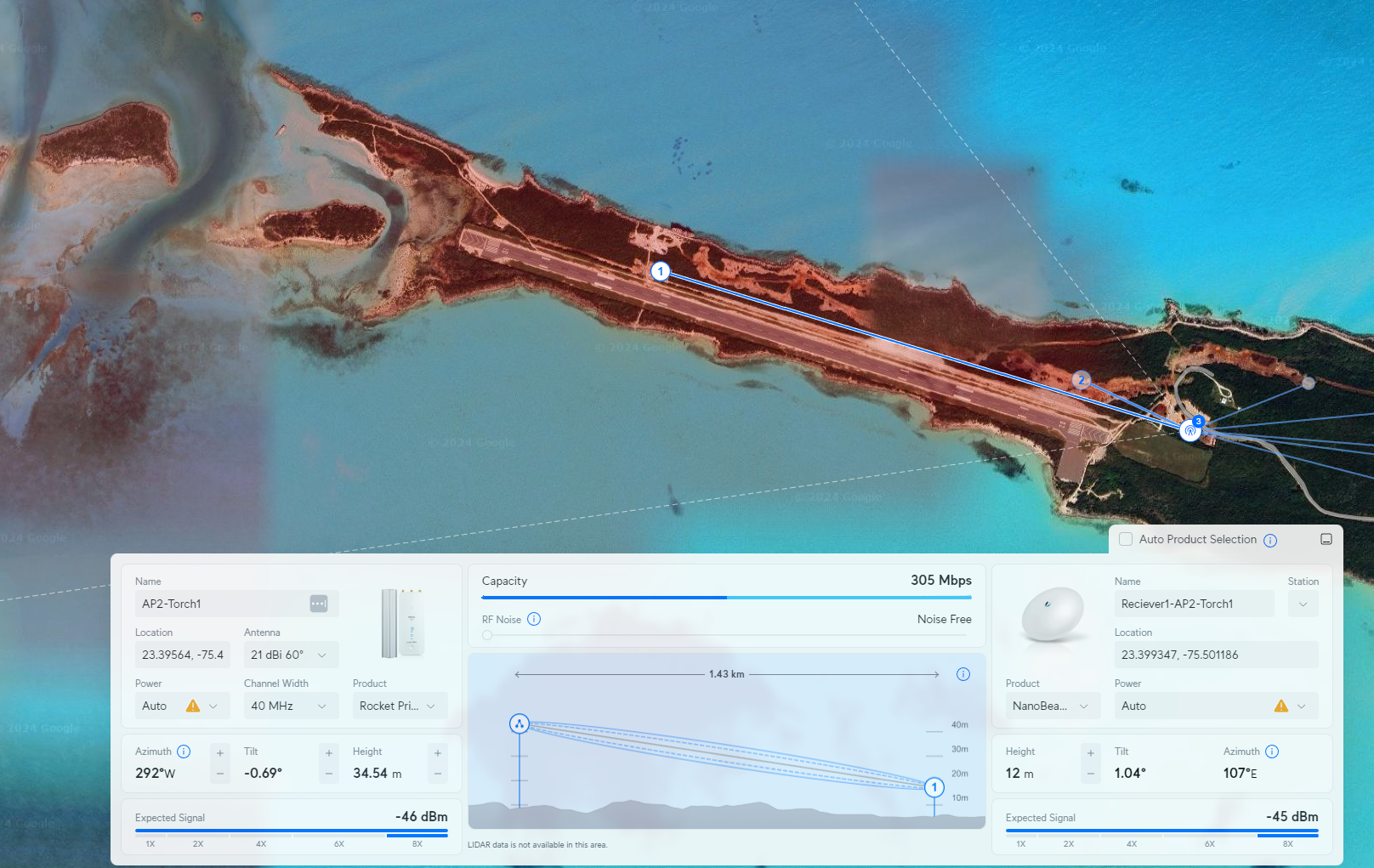1374x868 pixels.
Task: Click station marker 1 on the map
Action: [x=661, y=271]
